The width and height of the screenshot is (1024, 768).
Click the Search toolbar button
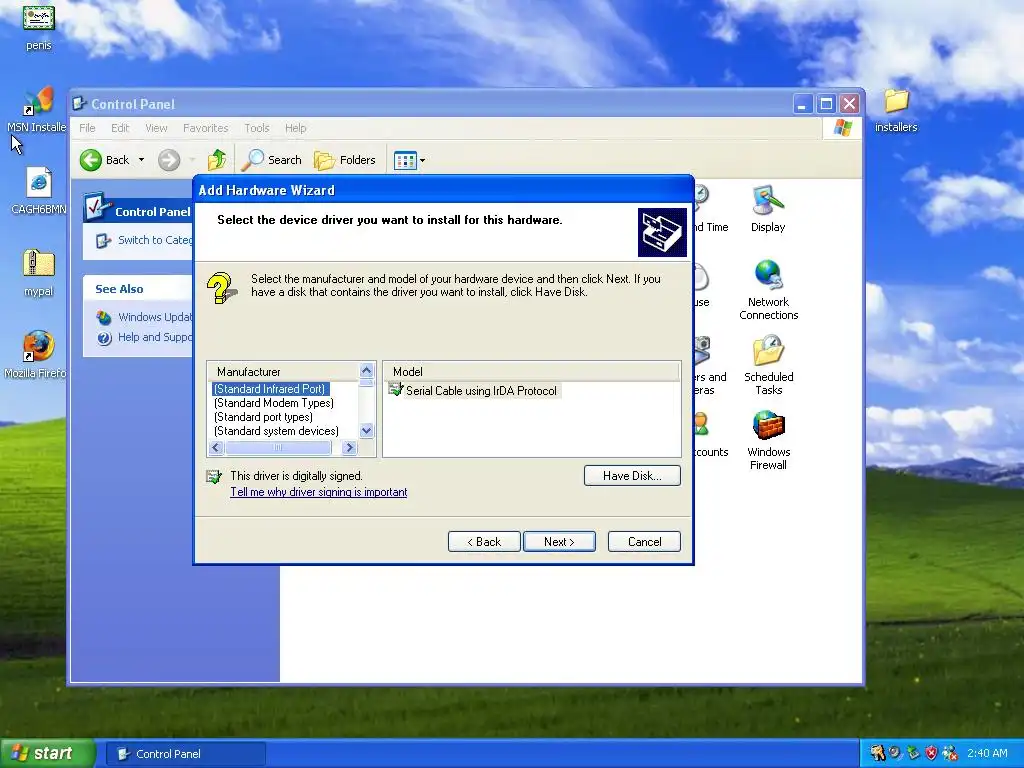272,160
